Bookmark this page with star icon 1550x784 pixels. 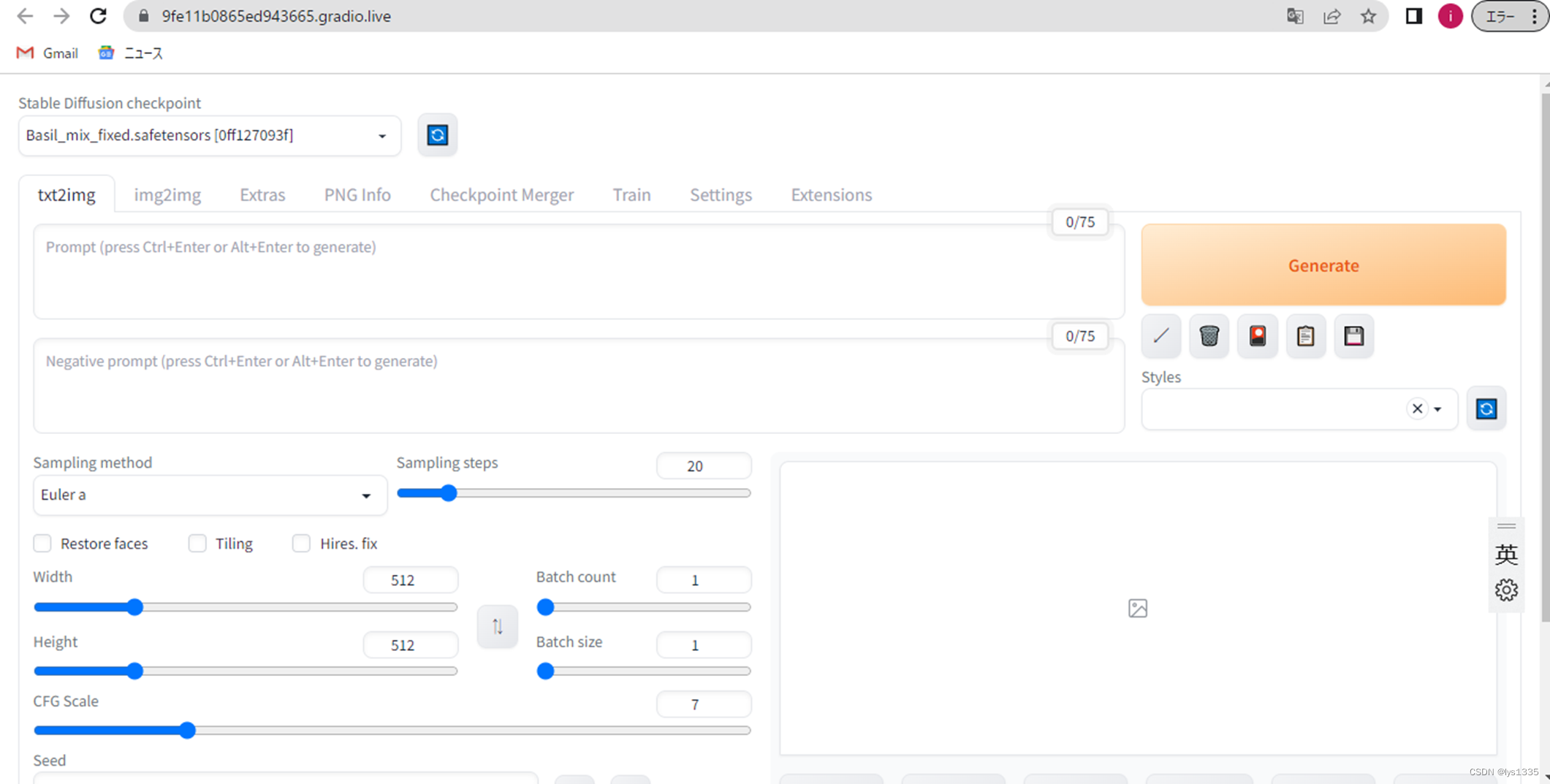(x=1368, y=16)
